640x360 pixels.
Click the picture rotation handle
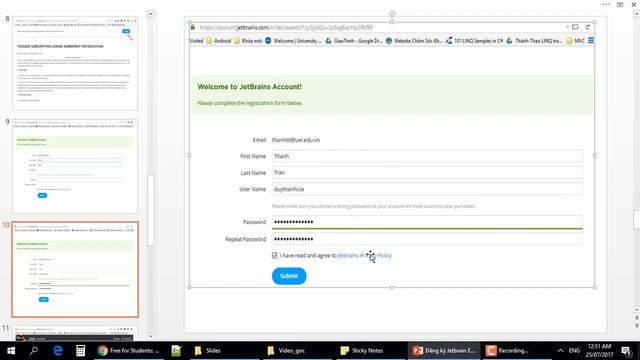click(392, 13)
